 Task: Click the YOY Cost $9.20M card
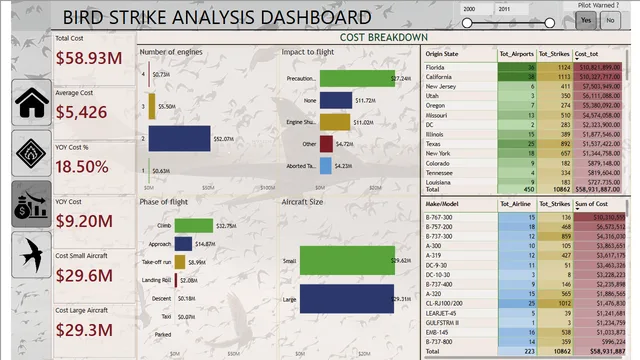(94, 222)
